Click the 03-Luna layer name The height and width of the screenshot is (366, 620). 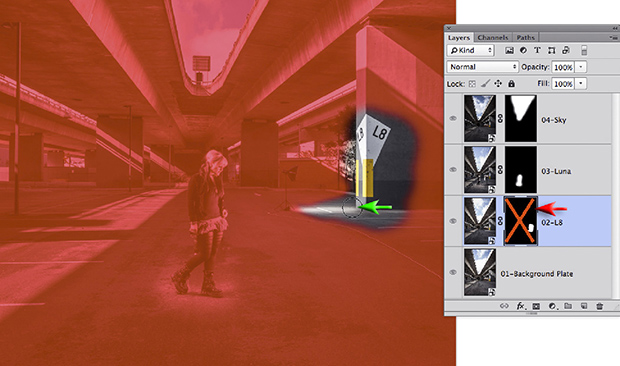click(x=556, y=171)
